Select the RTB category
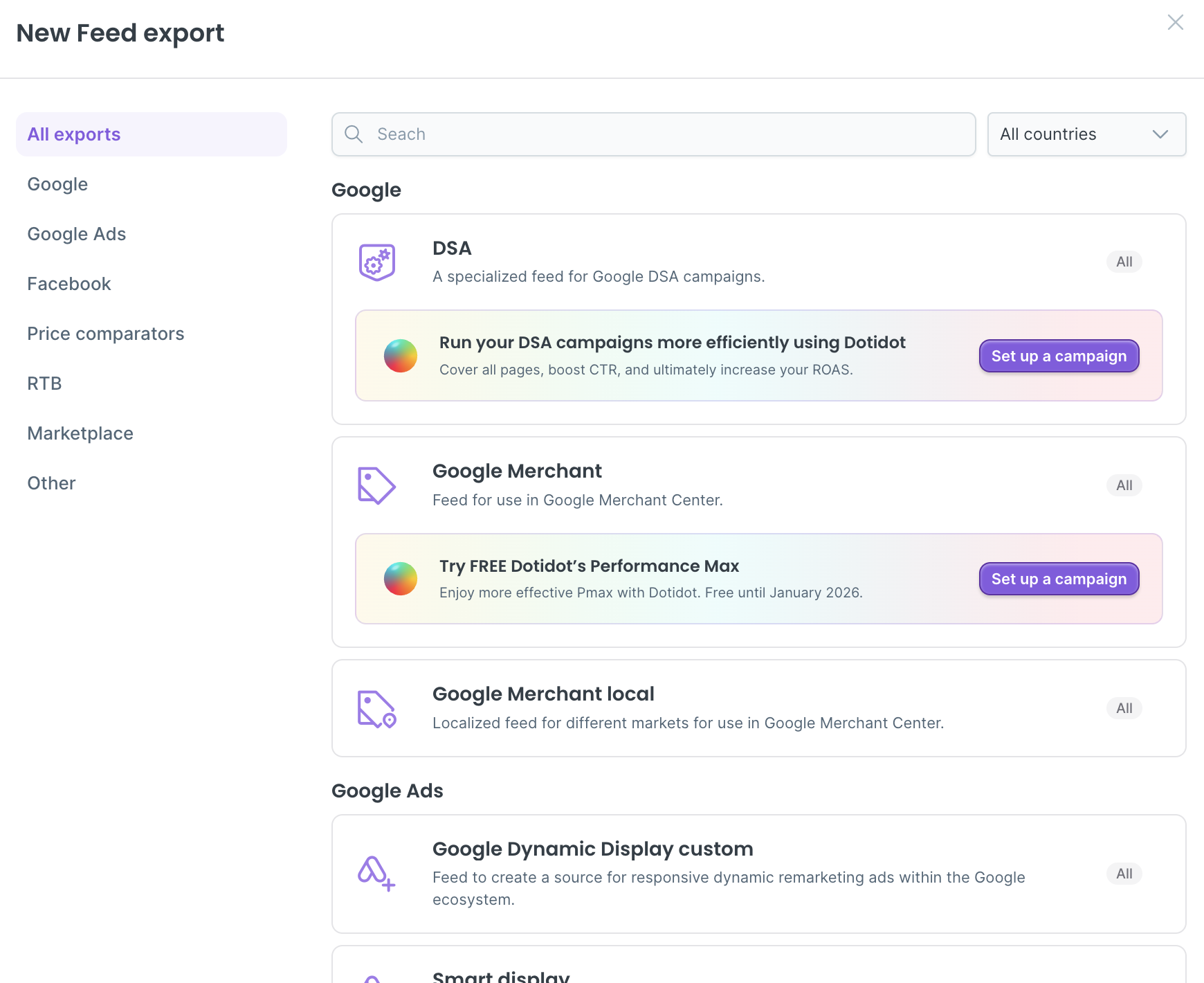This screenshot has height=983, width=1204. pyautogui.click(x=44, y=384)
